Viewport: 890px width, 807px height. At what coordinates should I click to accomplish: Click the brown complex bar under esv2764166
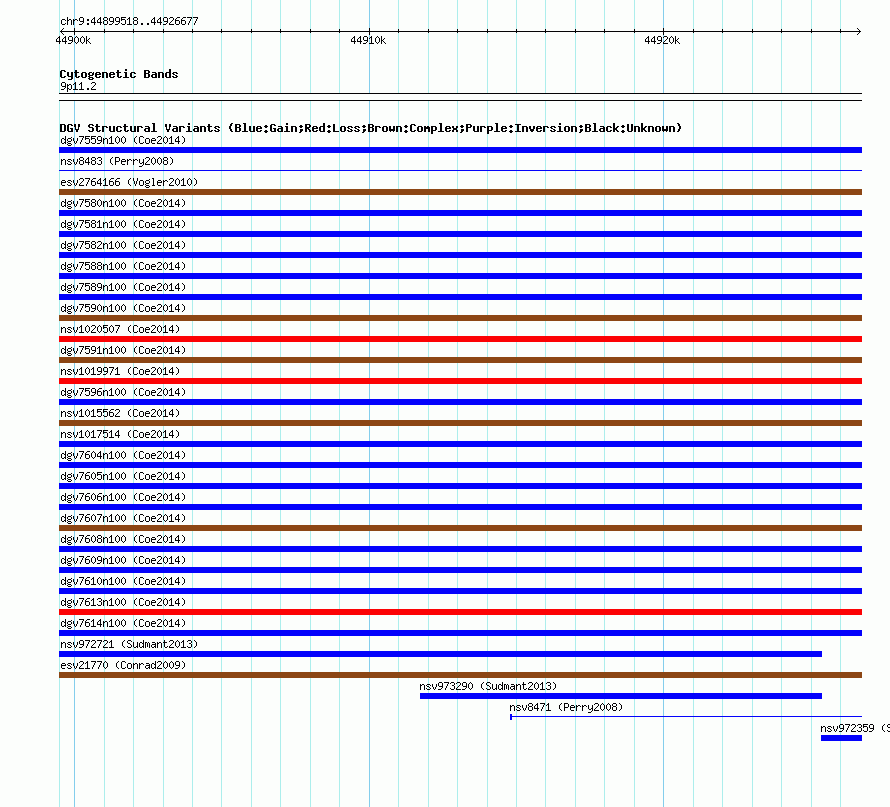(460, 192)
